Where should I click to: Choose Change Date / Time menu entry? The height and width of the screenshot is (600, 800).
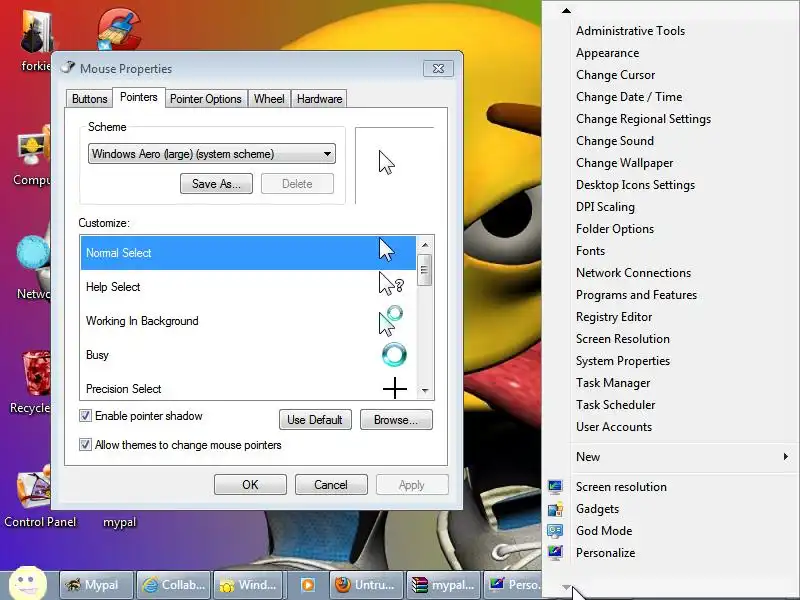(629, 97)
